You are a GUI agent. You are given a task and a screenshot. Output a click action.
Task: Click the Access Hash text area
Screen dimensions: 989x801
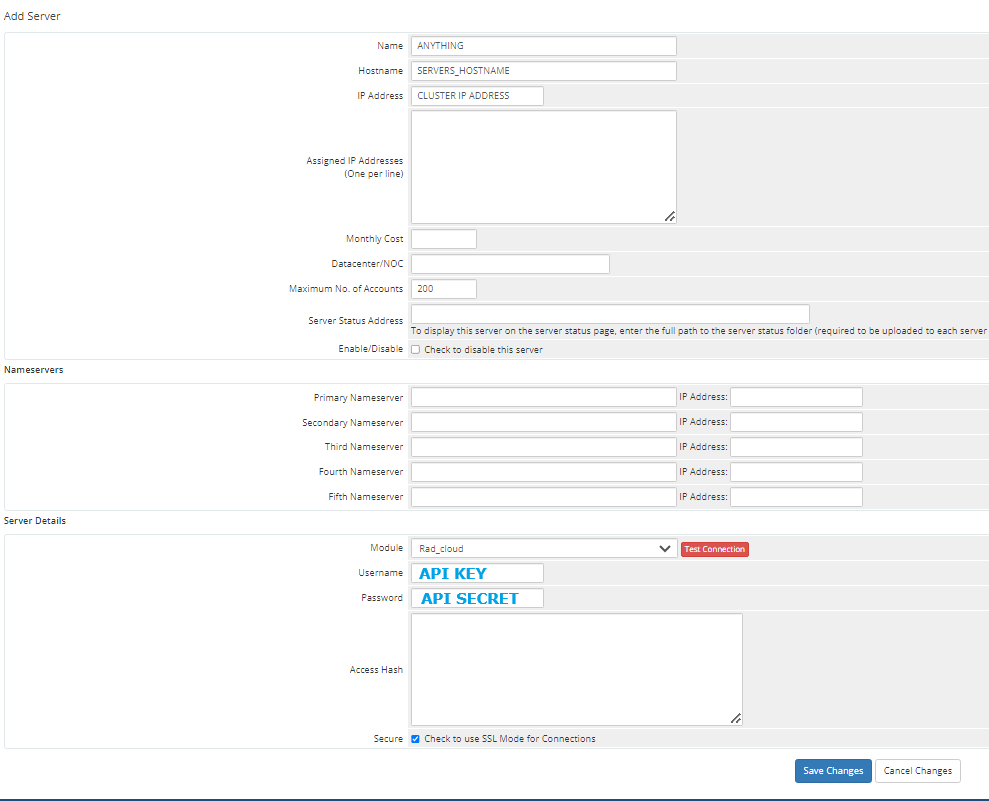click(576, 669)
